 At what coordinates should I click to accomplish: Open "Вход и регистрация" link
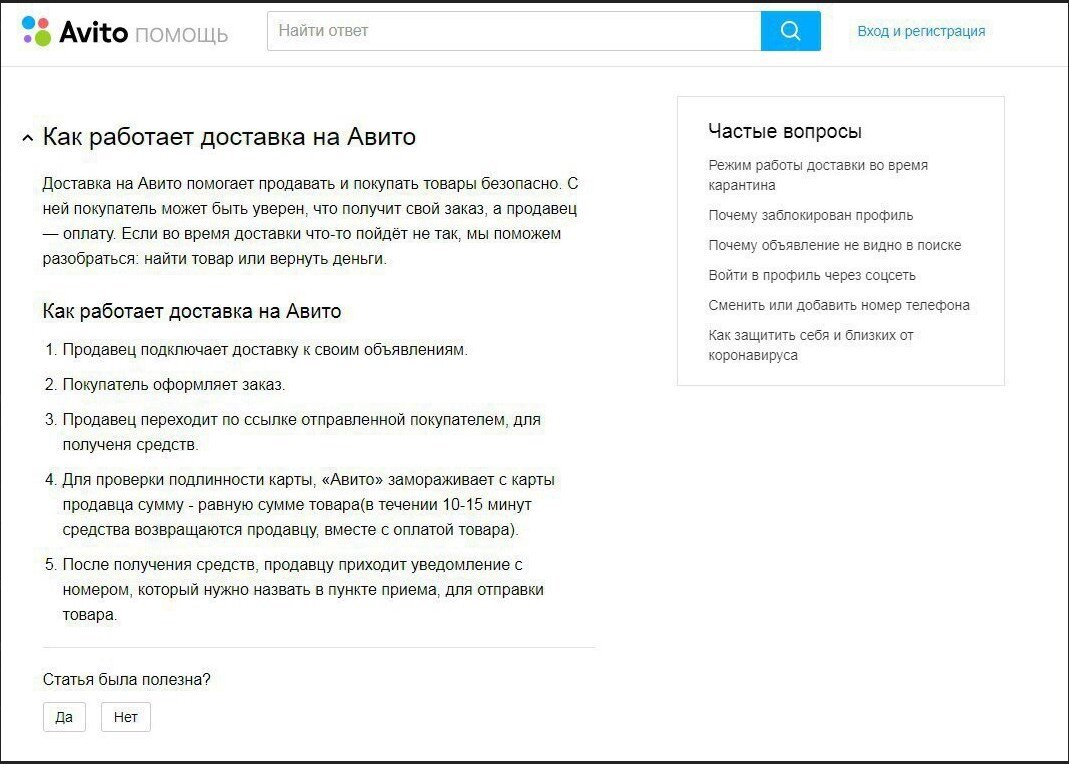[x=921, y=31]
